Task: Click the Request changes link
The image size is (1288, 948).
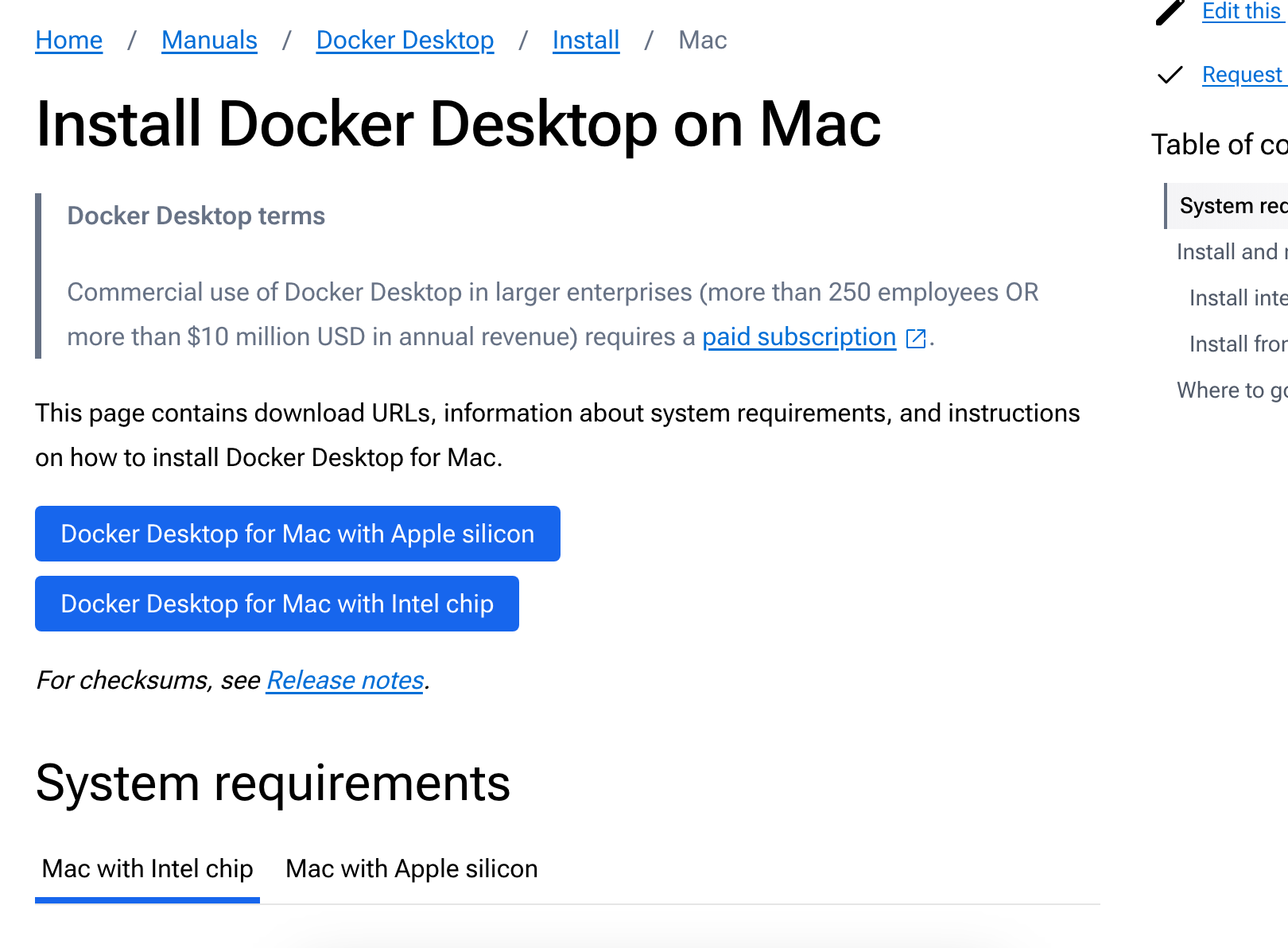Action: [1244, 75]
